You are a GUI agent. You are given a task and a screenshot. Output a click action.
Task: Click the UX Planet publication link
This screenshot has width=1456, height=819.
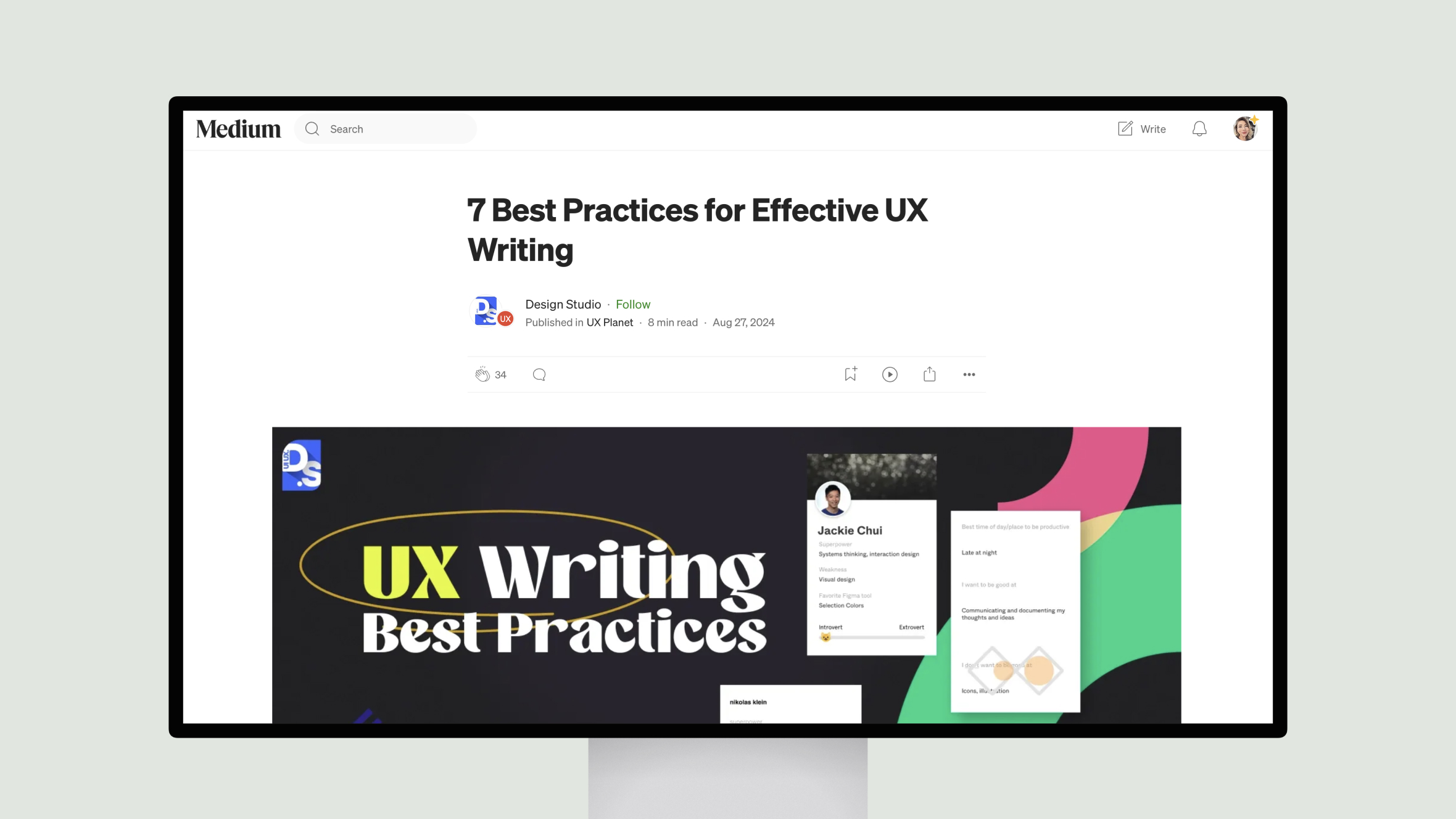click(609, 322)
